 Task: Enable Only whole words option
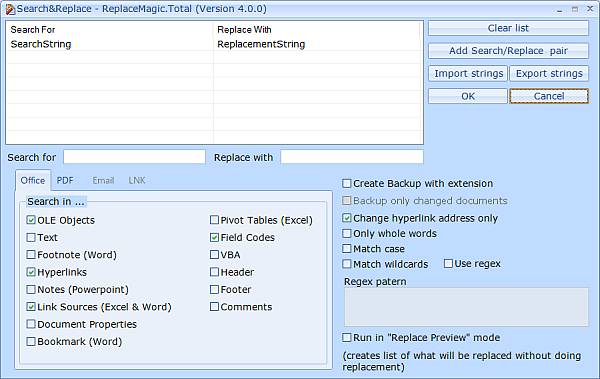(347, 234)
